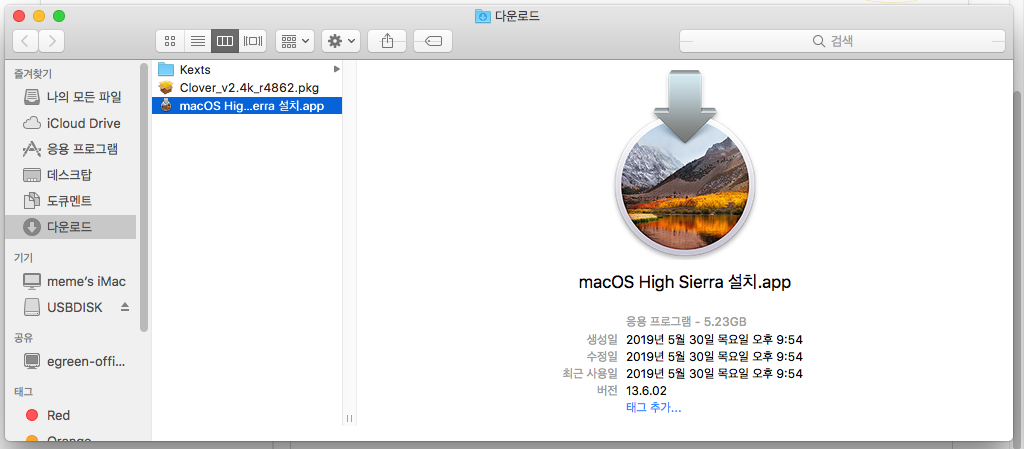Switch to list view

point(198,41)
